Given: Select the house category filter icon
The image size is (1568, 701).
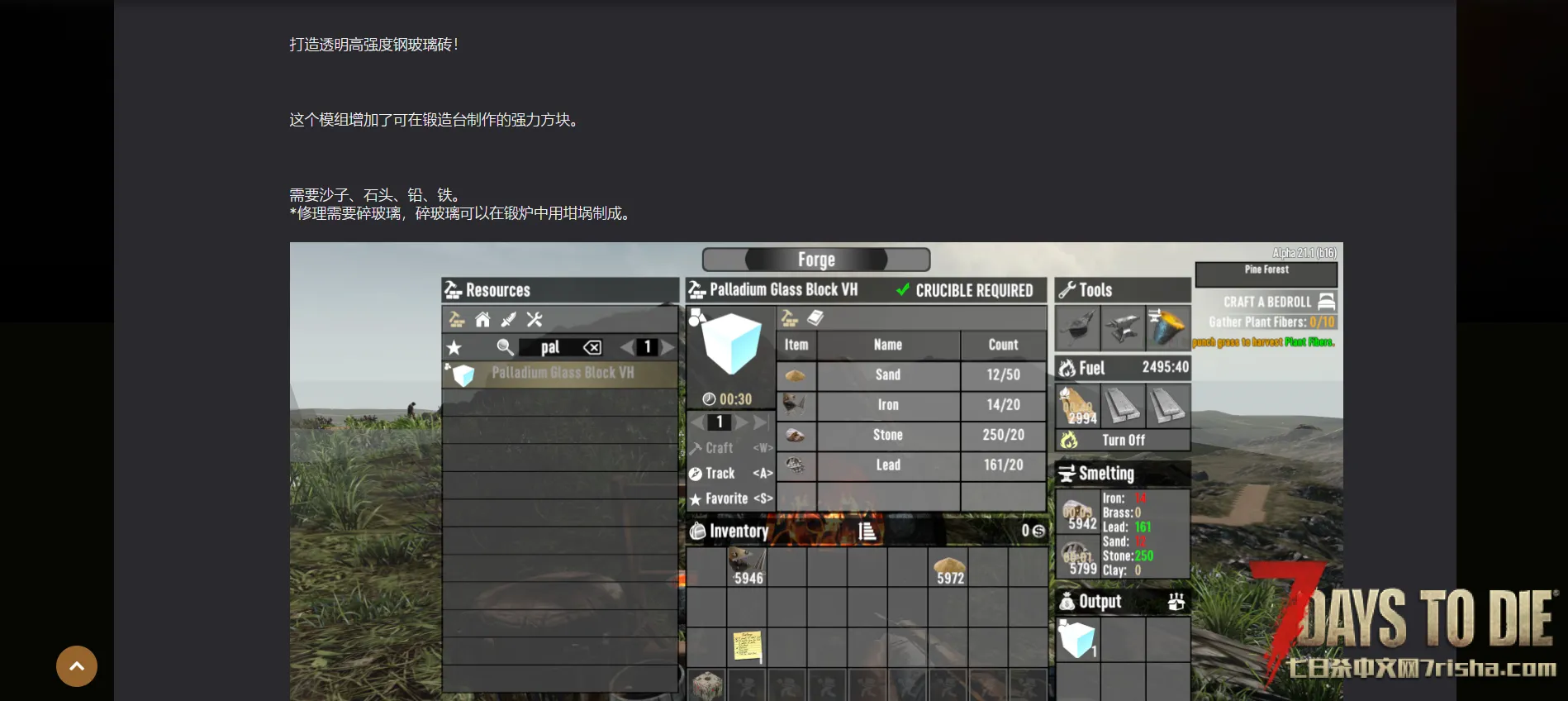Looking at the screenshot, I should coord(482,320).
